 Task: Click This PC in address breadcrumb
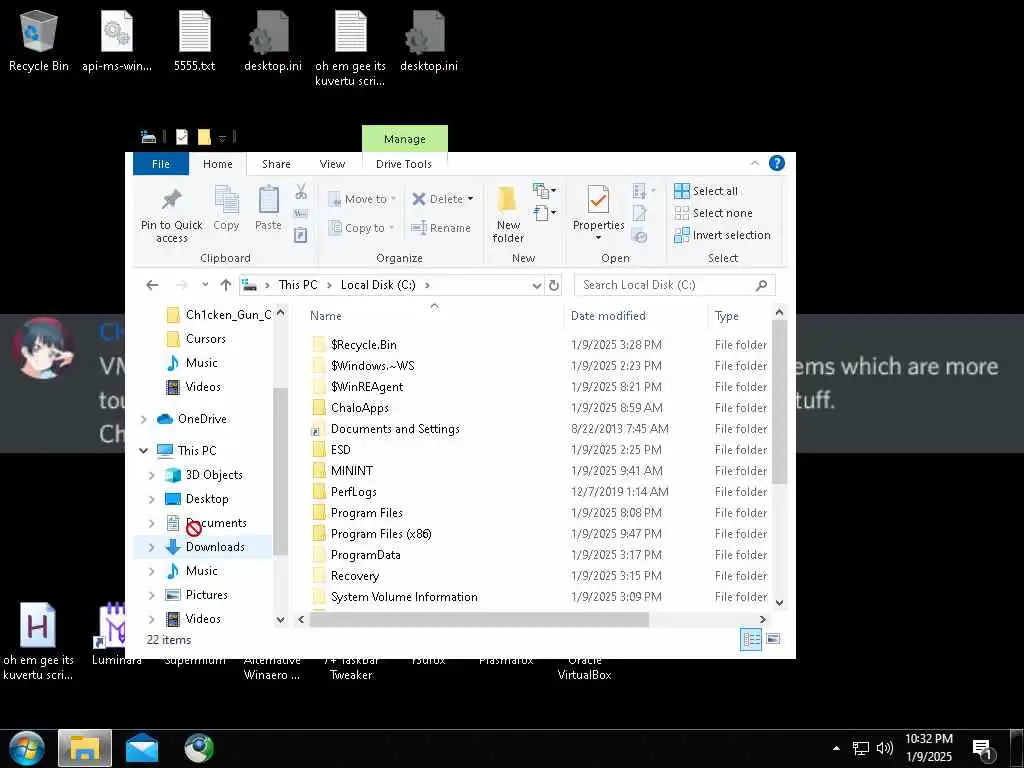pyautogui.click(x=298, y=285)
